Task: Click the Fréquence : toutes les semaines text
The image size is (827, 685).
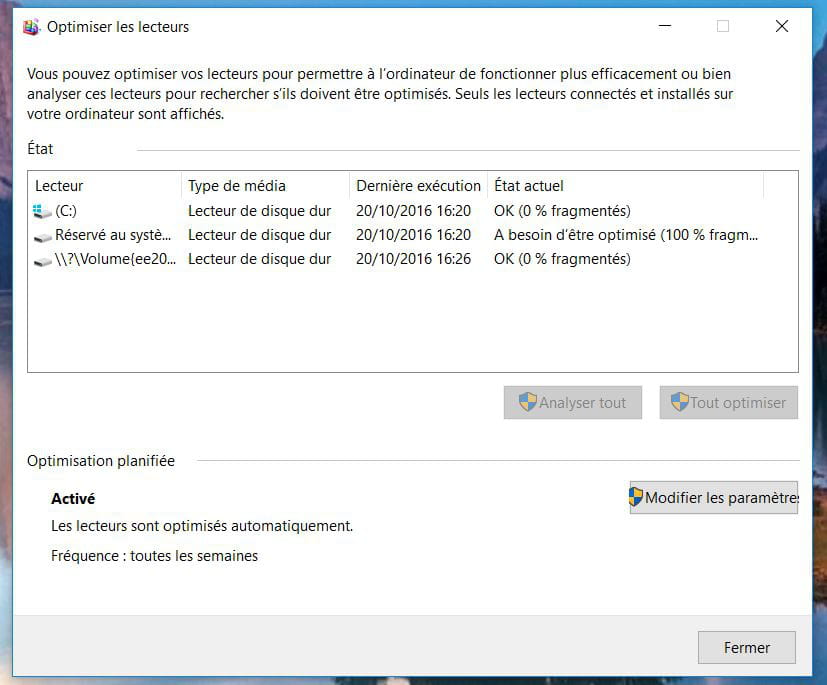Action: coord(155,556)
